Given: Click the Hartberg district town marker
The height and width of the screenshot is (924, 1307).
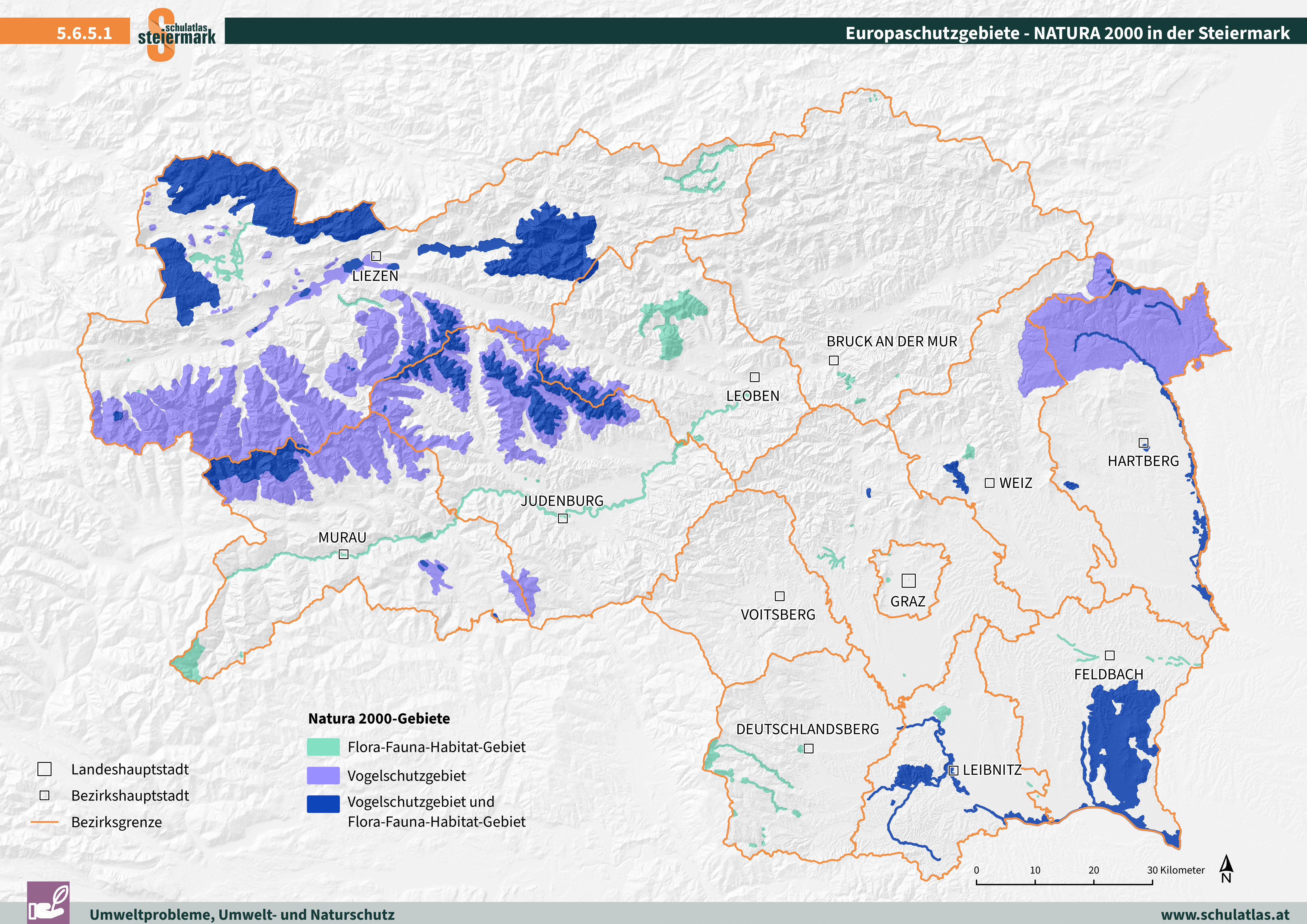Looking at the screenshot, I should [1143, 442].
